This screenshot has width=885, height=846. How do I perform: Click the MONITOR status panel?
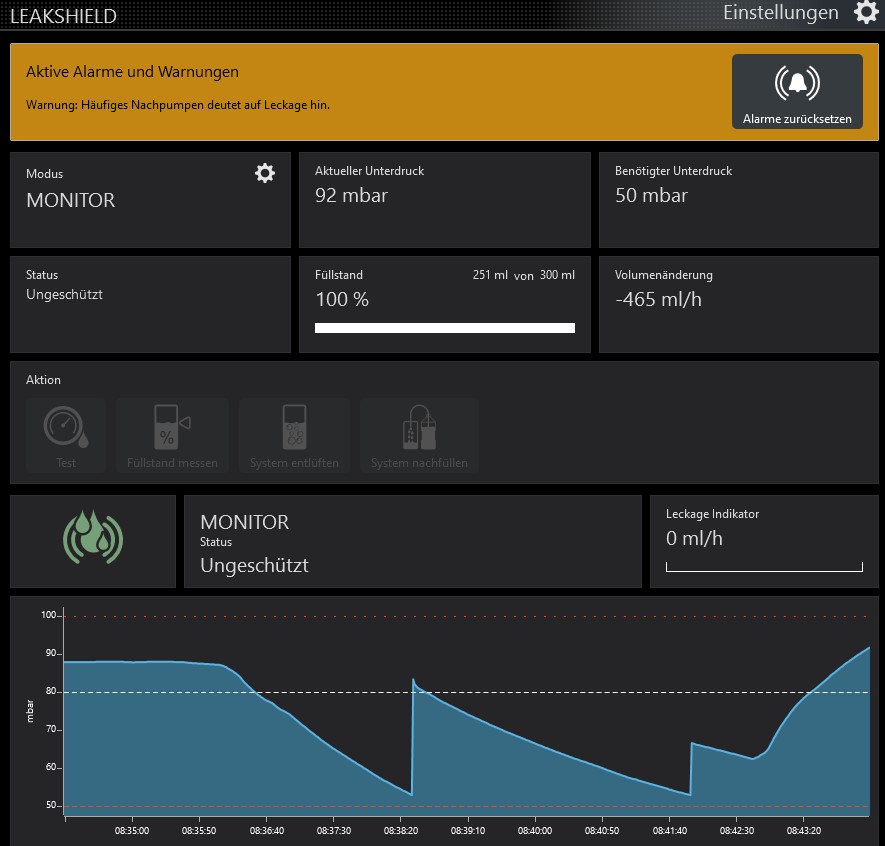pyautogui.click(x=412, y=541)
